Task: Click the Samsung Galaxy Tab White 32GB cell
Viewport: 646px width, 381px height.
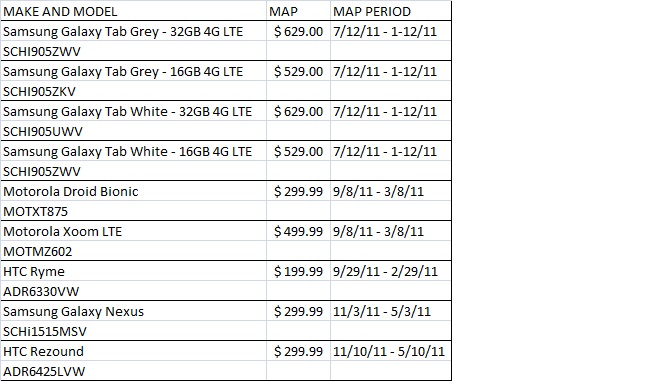Action: click(x=133, y=111)
